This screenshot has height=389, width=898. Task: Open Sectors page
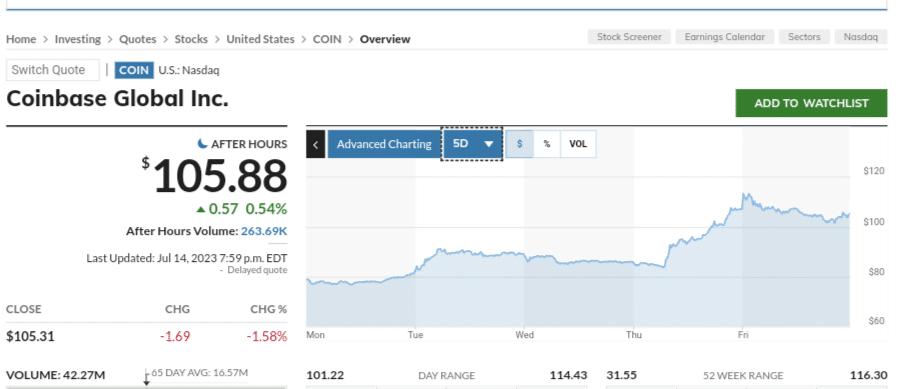click(804, 37)
